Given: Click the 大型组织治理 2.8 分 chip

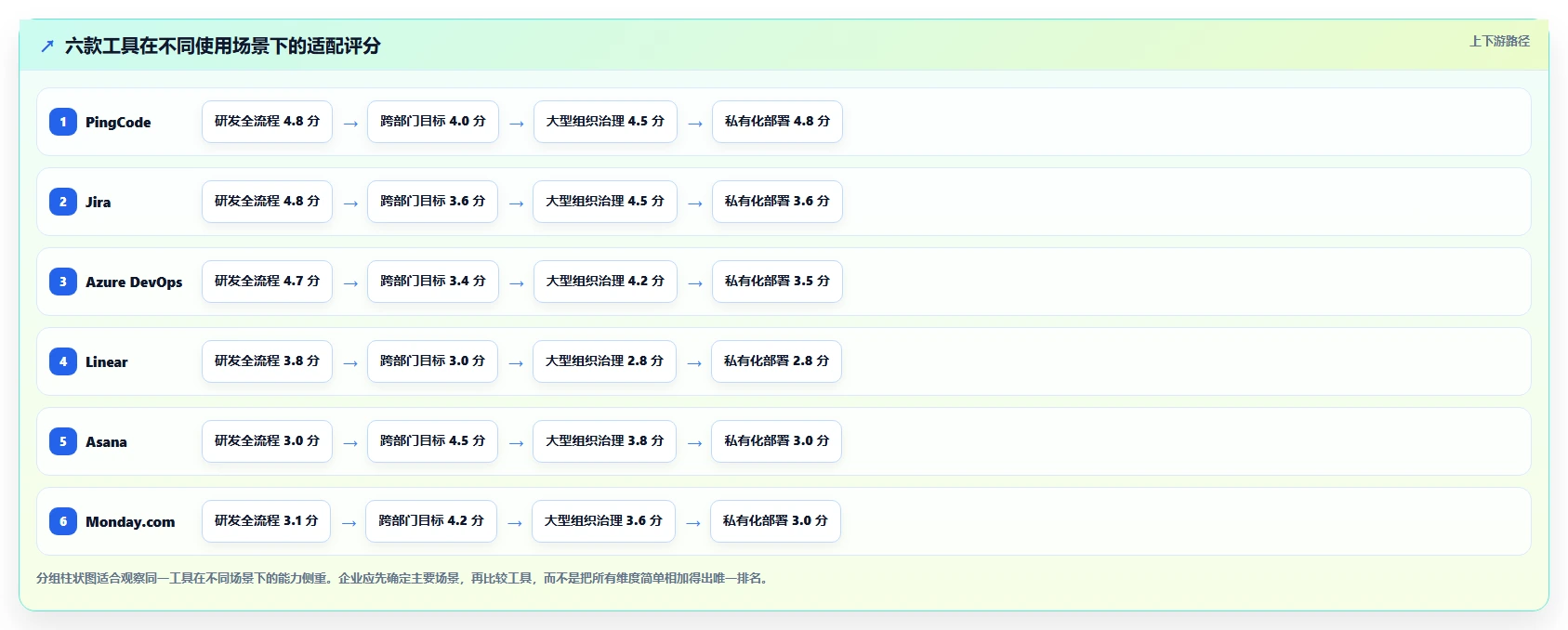Looking at the screenshot, I should tap(604, 361).
